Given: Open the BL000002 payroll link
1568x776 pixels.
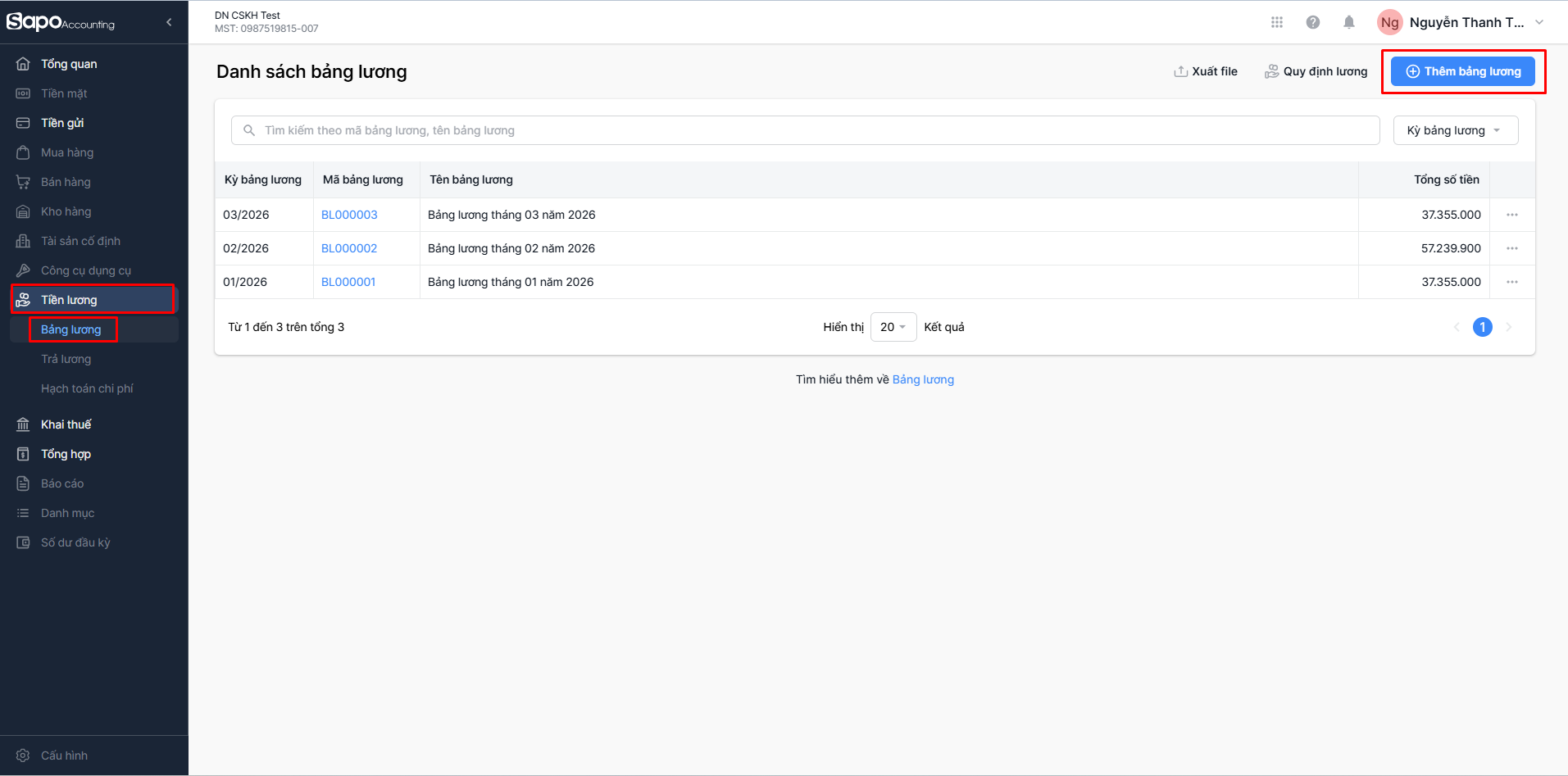Looking at the screenshot, I should coord(349,248).
